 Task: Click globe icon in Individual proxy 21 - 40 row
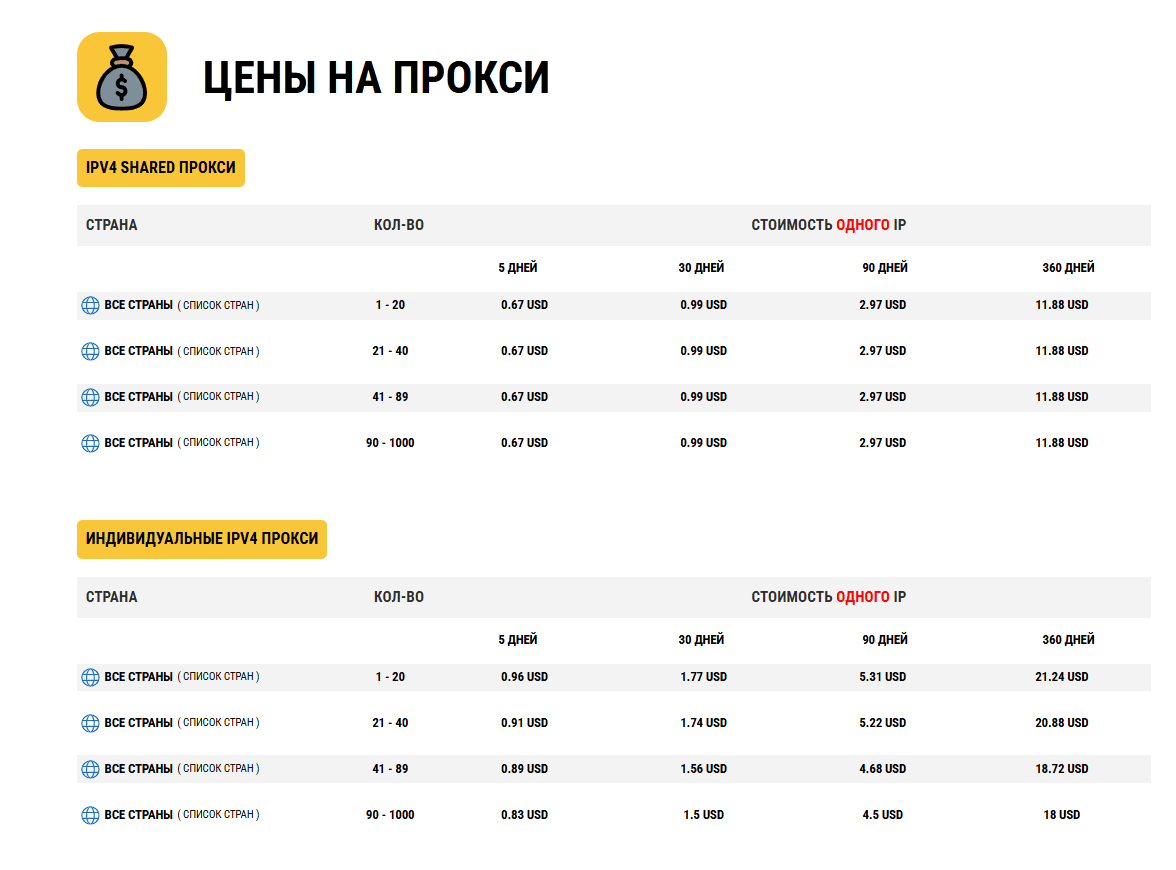tap(90, 723)
